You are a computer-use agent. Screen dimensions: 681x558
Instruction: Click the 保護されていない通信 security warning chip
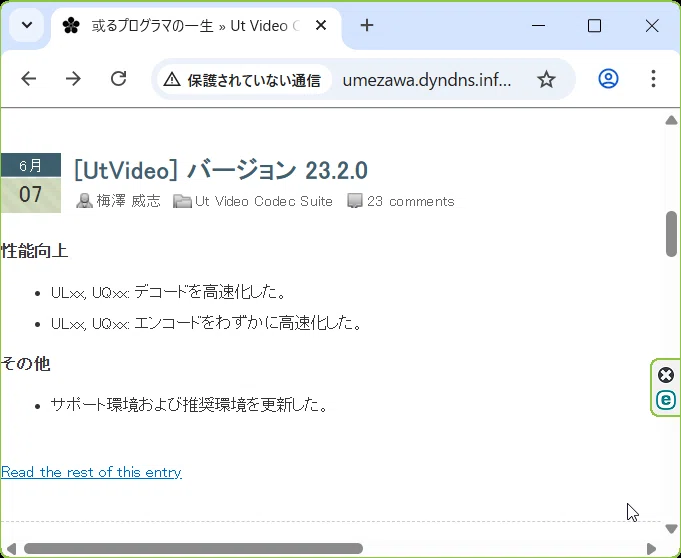click(244, 79)
